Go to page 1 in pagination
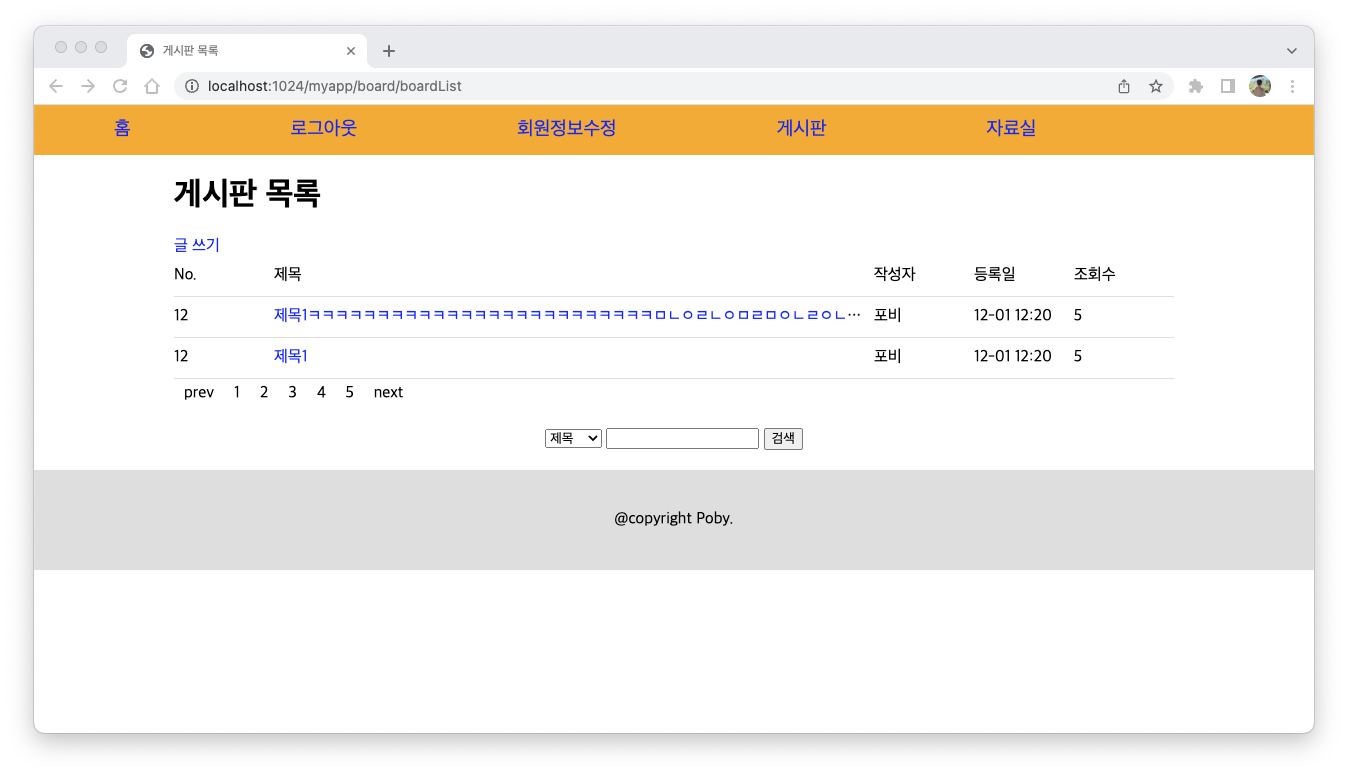Image resolution: width=1348 pixels, height=775 pixels. pyautogui.click(x=237, y=392)
